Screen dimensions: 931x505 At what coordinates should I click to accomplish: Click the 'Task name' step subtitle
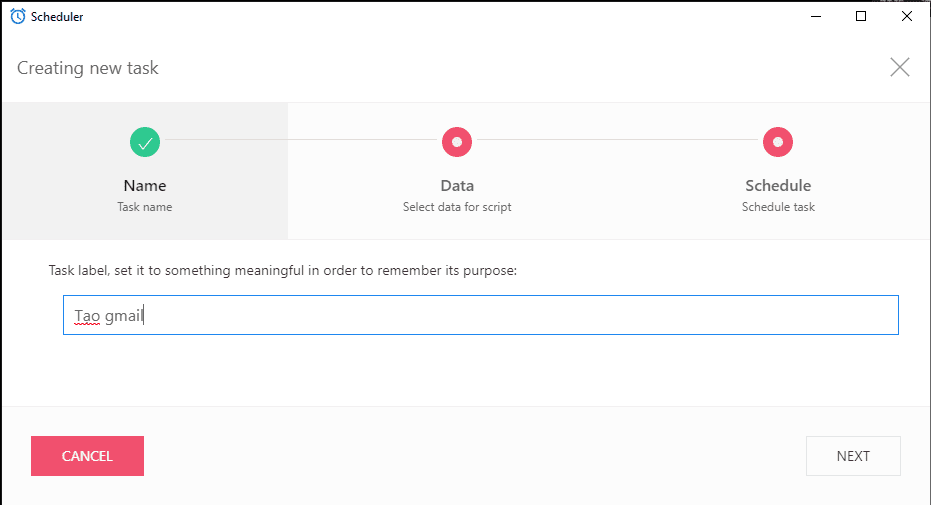tap(145, 207)
